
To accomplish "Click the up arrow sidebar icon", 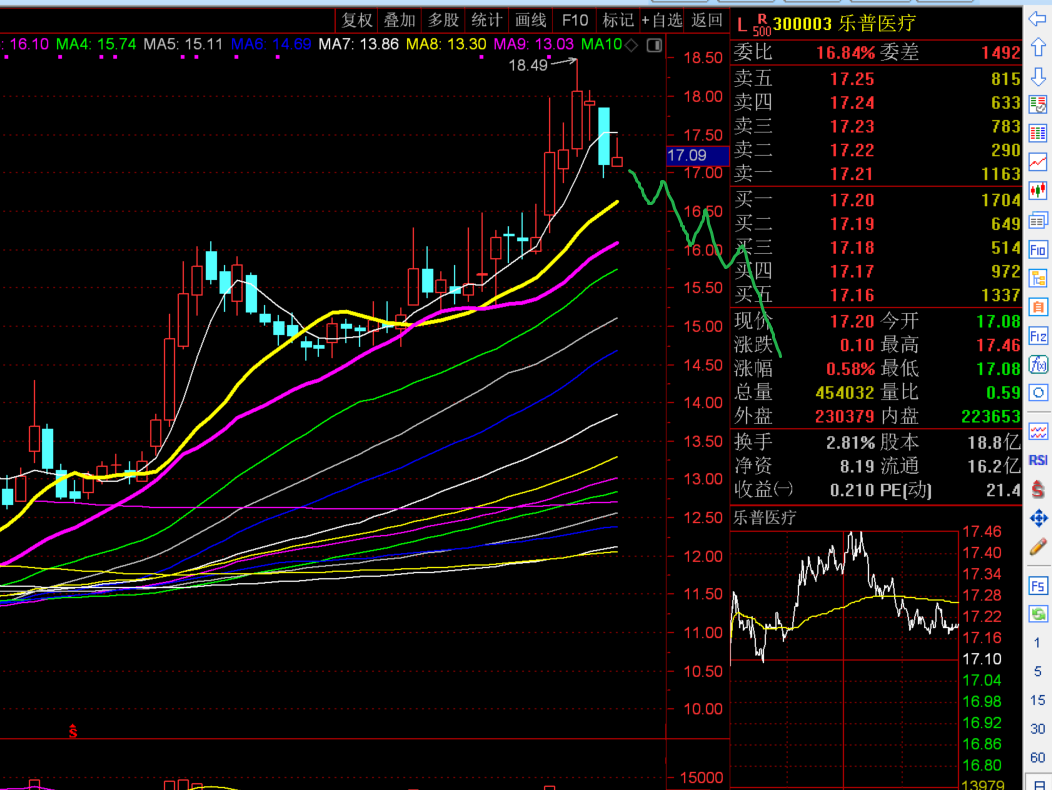I will click(1037, 47).
